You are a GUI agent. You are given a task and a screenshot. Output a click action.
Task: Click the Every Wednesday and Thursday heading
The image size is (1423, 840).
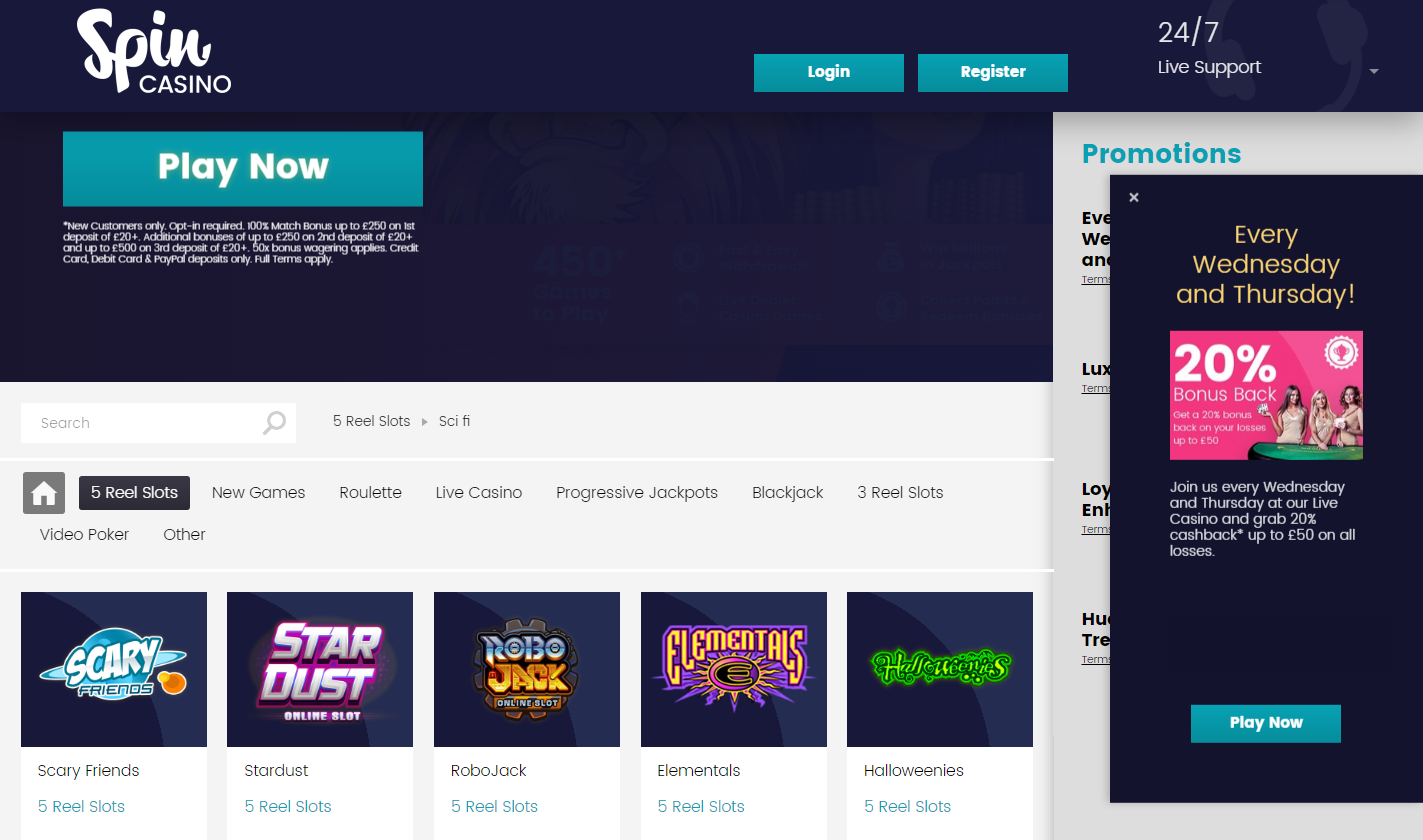click(x=1266, y=264)
